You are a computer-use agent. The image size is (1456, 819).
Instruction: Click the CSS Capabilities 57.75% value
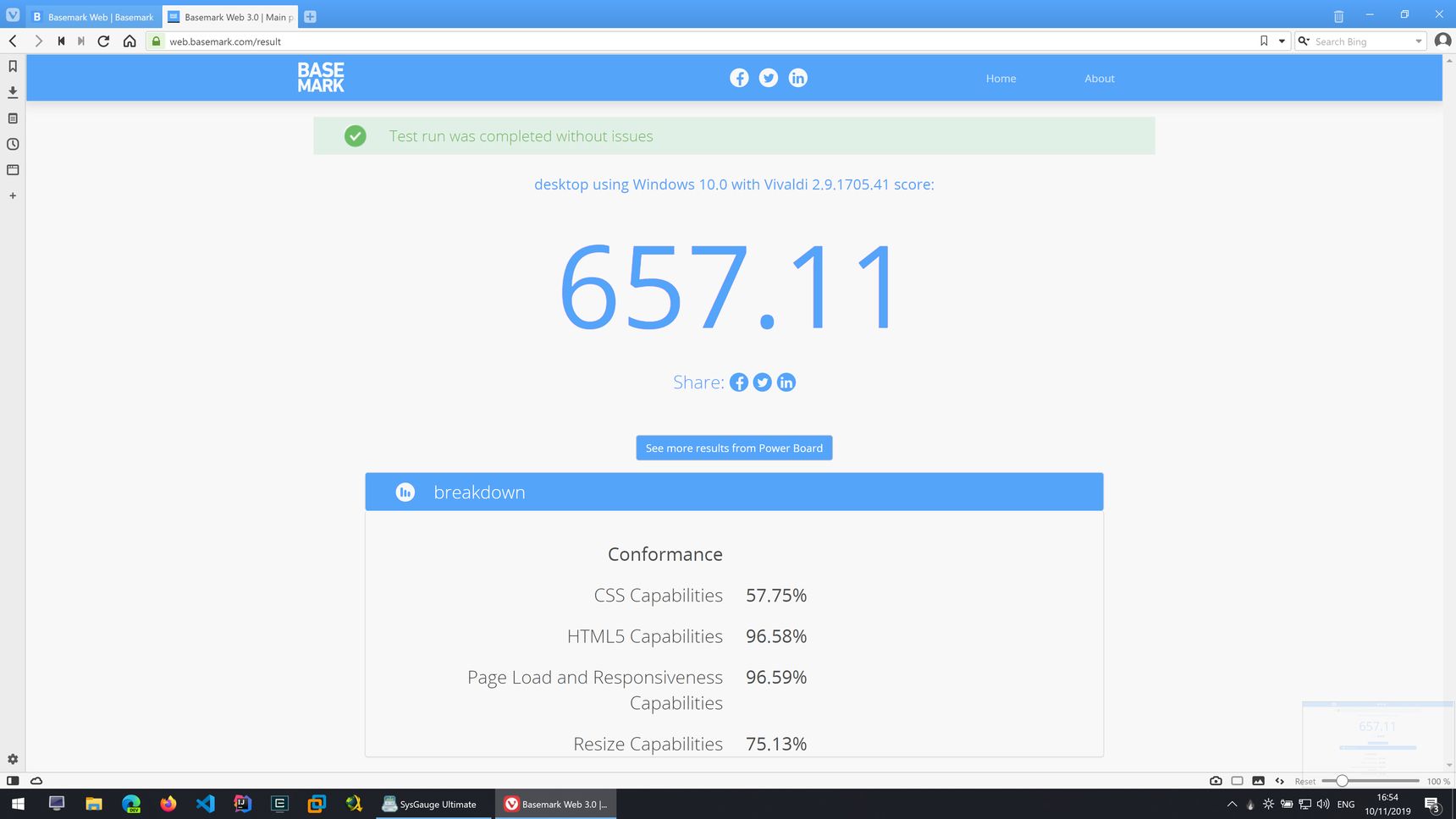point(776,596)
